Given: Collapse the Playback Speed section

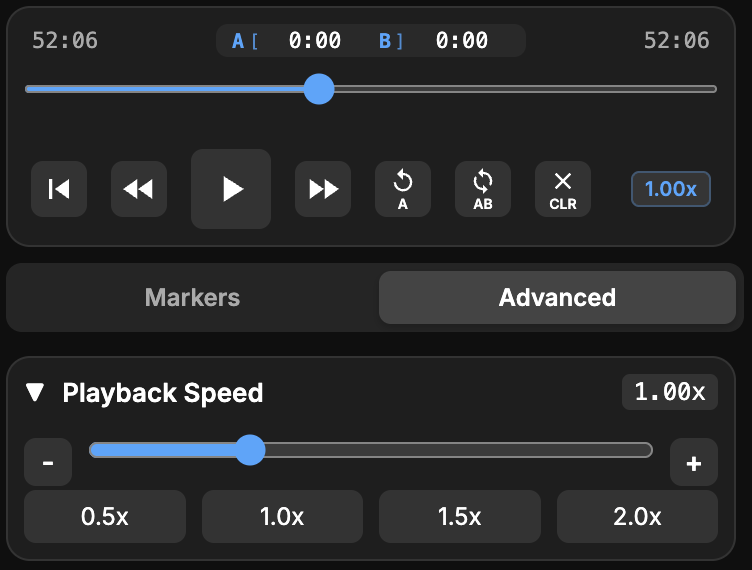Looking at the screenshot, I should [36, 393].
